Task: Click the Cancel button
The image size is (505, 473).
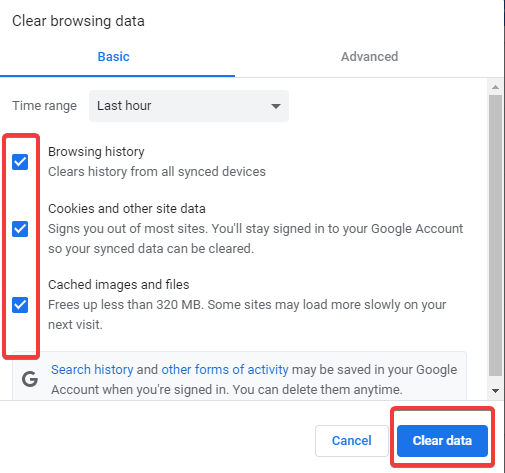Action: 352,441
